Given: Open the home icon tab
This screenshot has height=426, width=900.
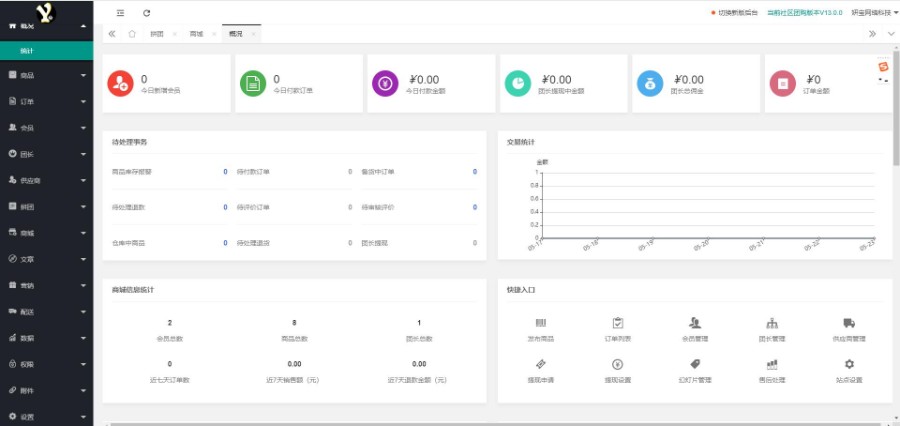Looking at the screenshot, I should coord(131,34).
